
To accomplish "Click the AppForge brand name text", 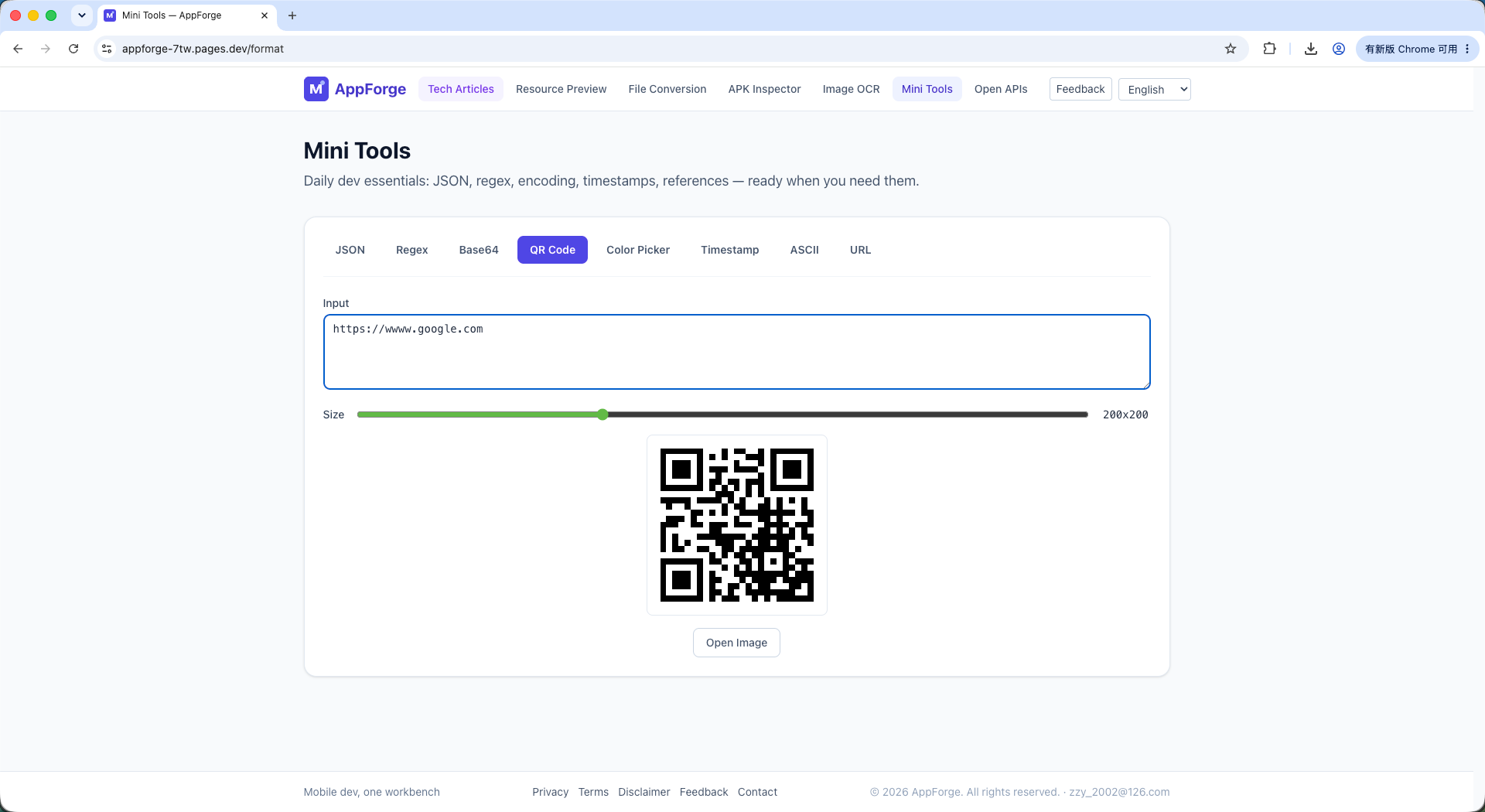I will click(x=370, y=89).
